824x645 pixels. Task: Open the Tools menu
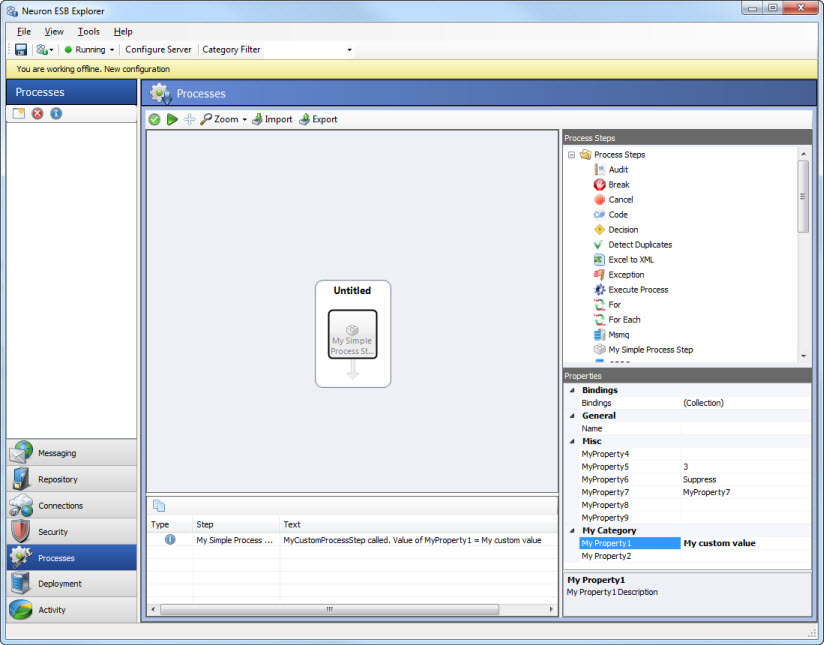coord(88,32)
